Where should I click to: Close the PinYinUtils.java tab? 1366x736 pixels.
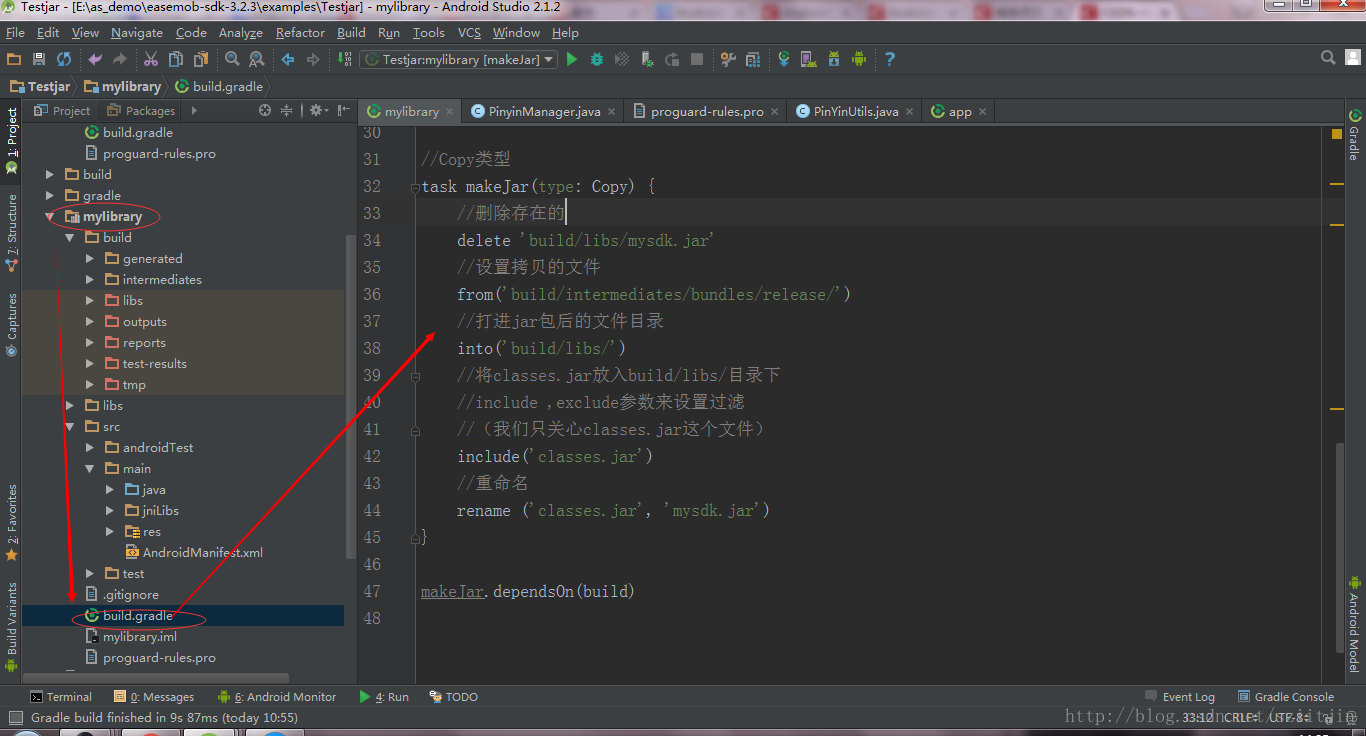tap(909, 111)
